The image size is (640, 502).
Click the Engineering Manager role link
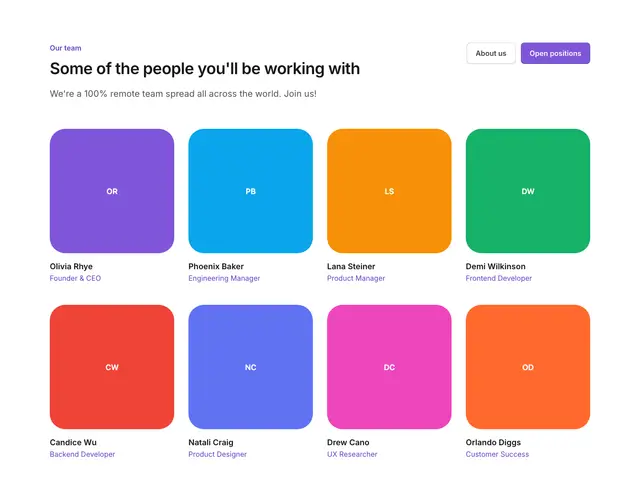[224, 278]
